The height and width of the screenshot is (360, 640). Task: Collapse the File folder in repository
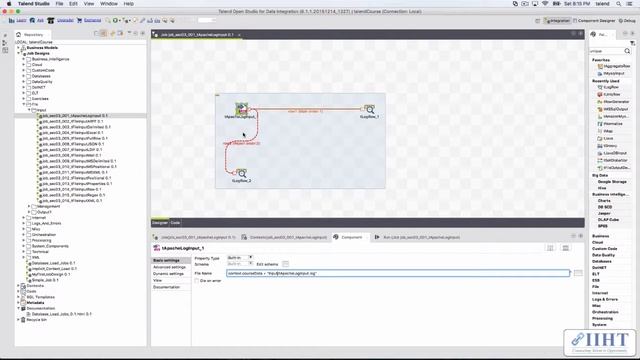coord(24,104)
